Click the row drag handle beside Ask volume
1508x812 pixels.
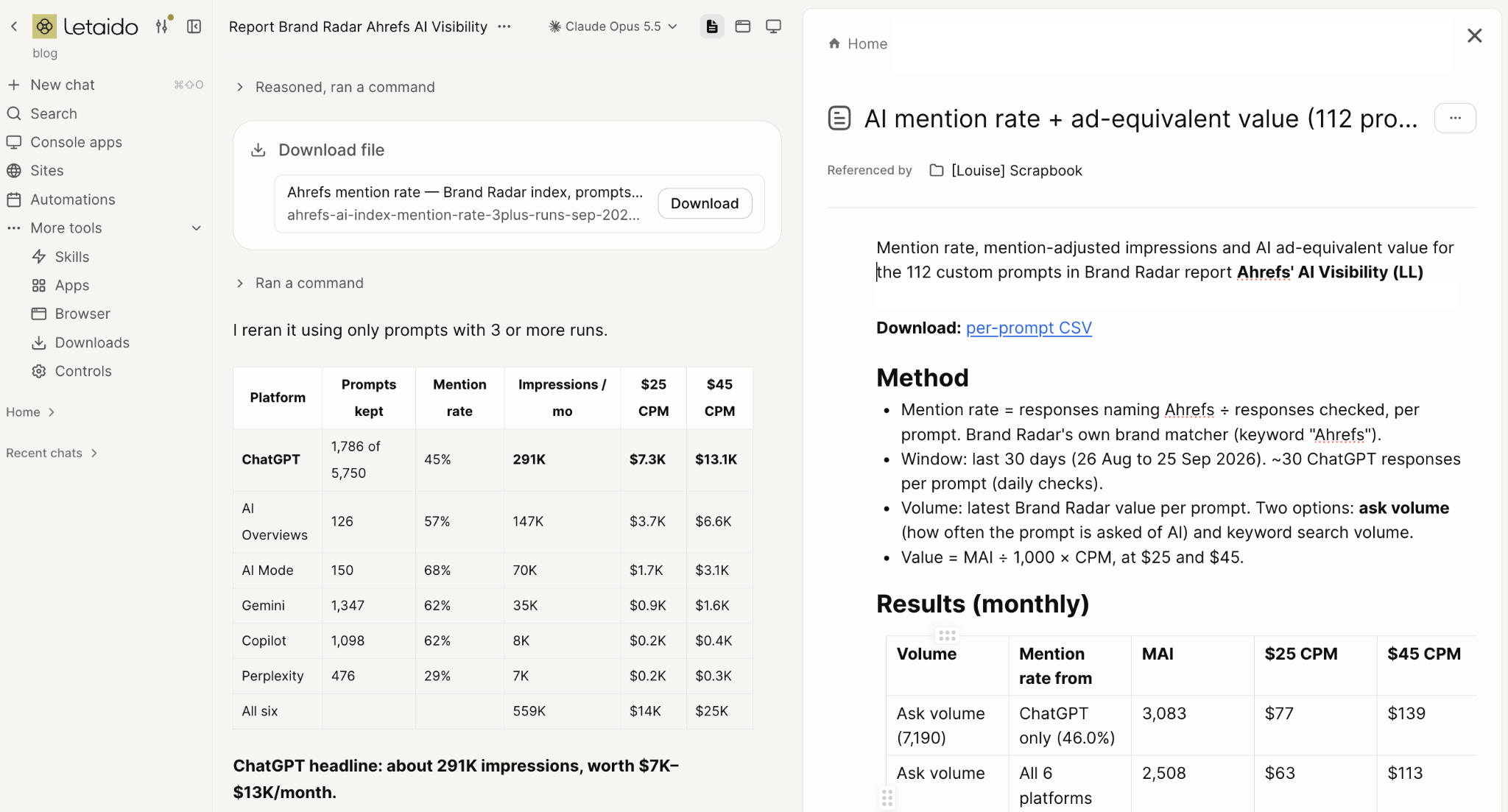point(887,797)
